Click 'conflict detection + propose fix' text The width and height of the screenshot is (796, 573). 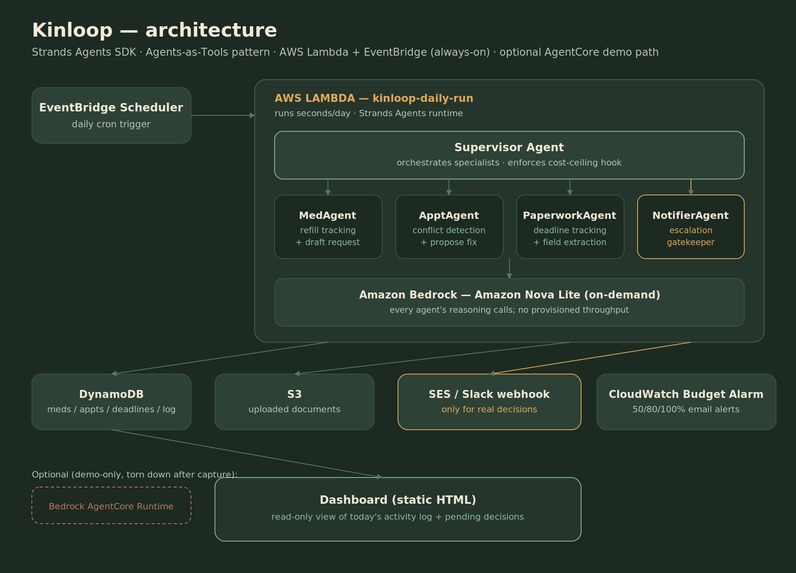click(449, 236)
